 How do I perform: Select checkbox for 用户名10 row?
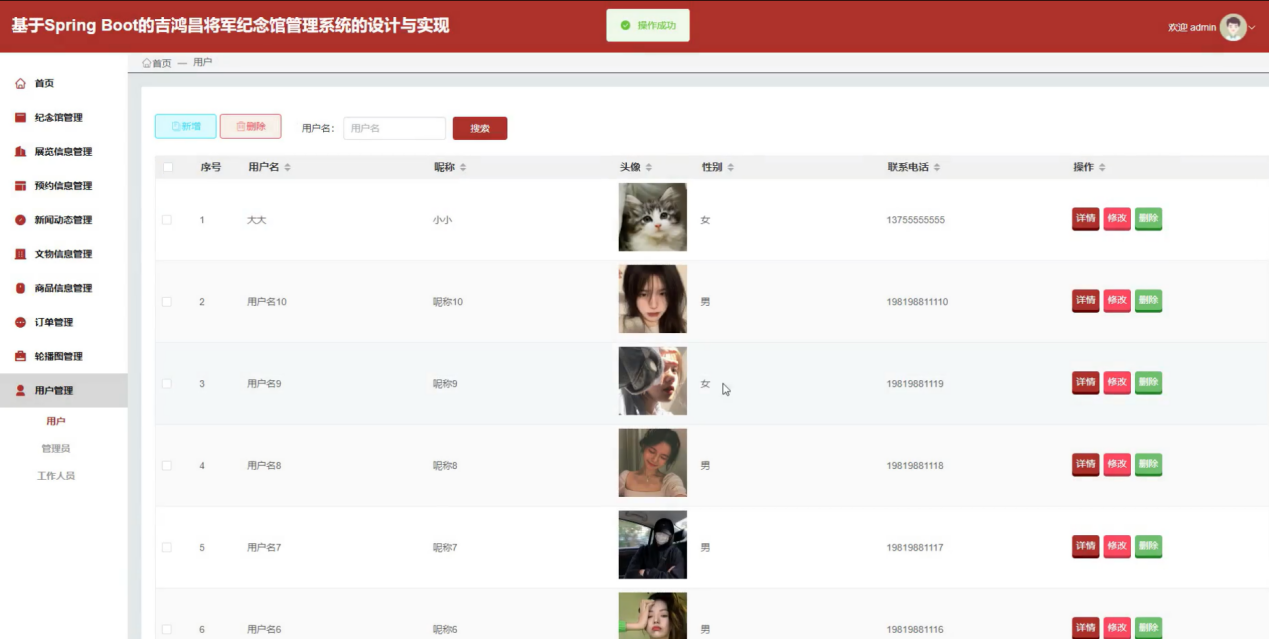(x=167, y=302)
